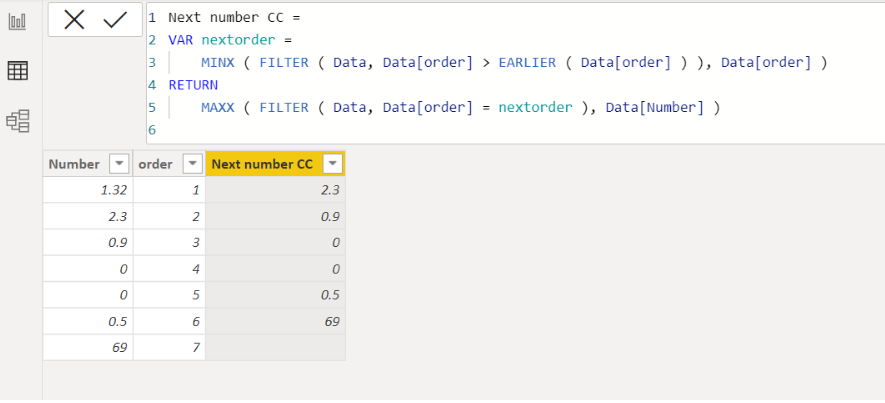Screen dimensions: 885x403
Task: Open the Model relationships view icon
Action: tap(17, 121)
